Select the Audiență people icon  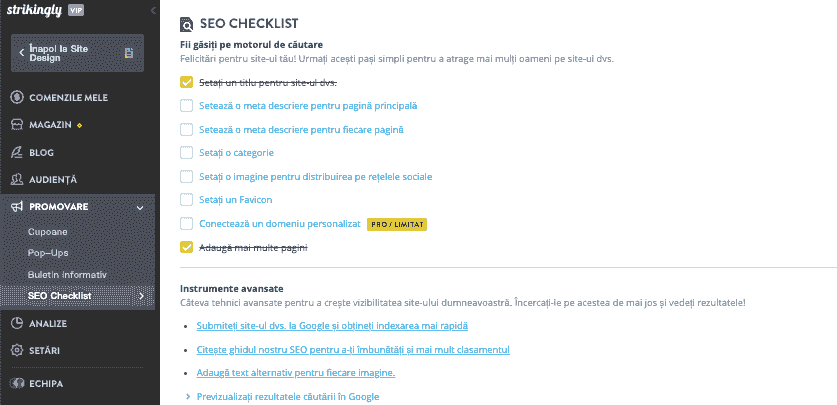[x=17, y=180]
